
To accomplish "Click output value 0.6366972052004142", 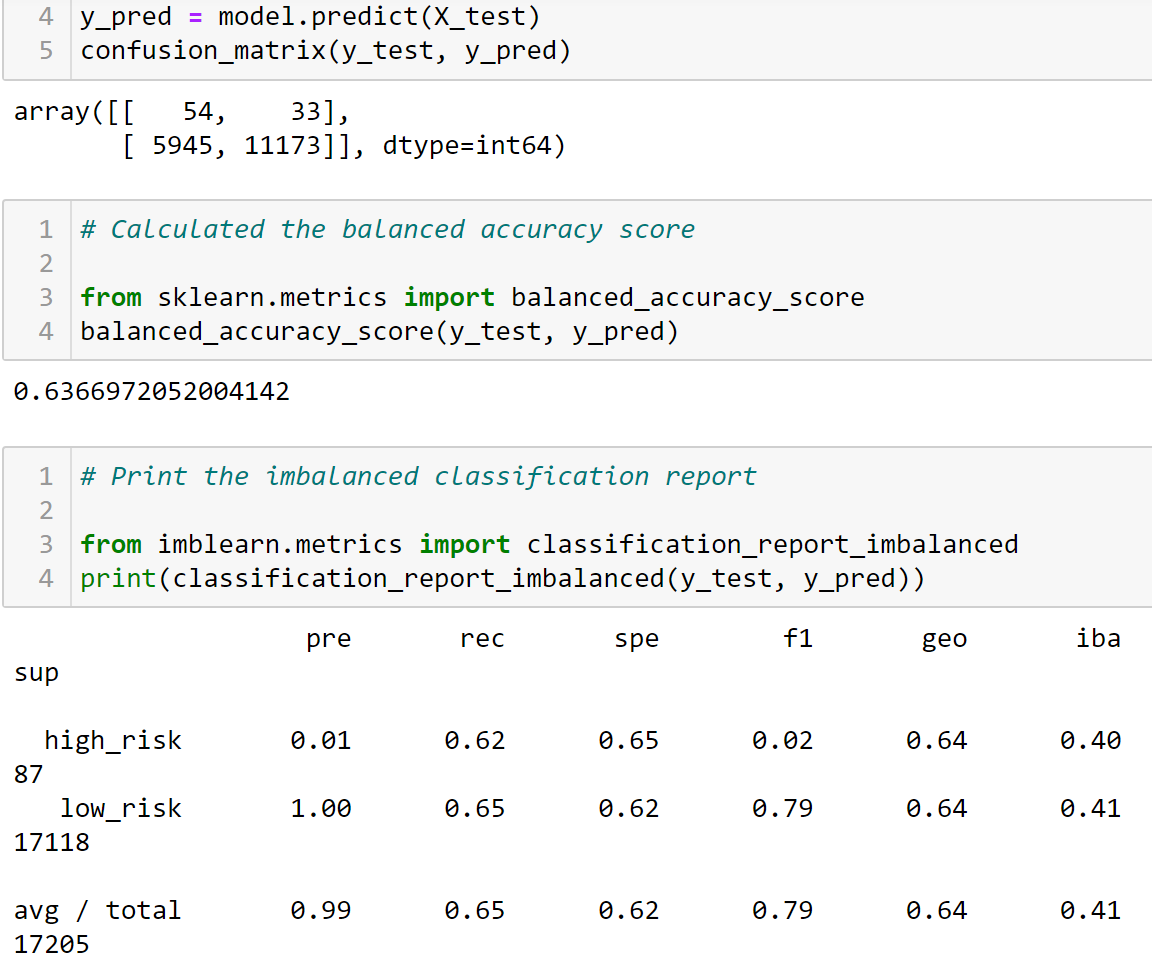I will coord(151,392).
